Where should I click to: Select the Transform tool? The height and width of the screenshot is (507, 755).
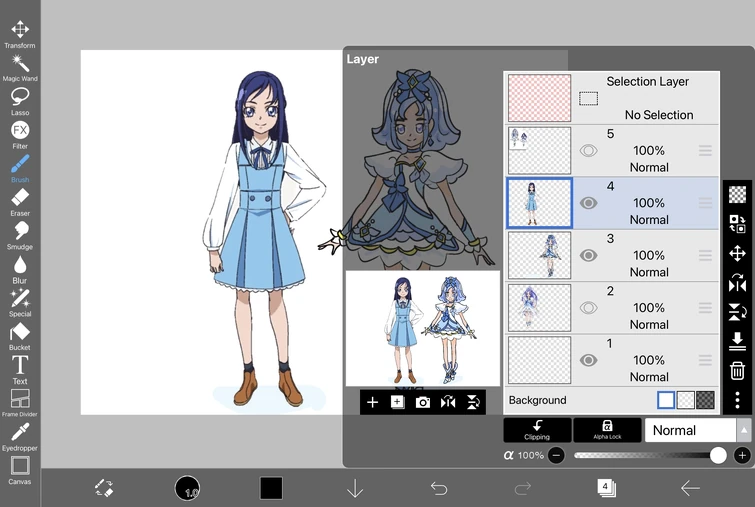pyautogui.click(x=20, y=35)
